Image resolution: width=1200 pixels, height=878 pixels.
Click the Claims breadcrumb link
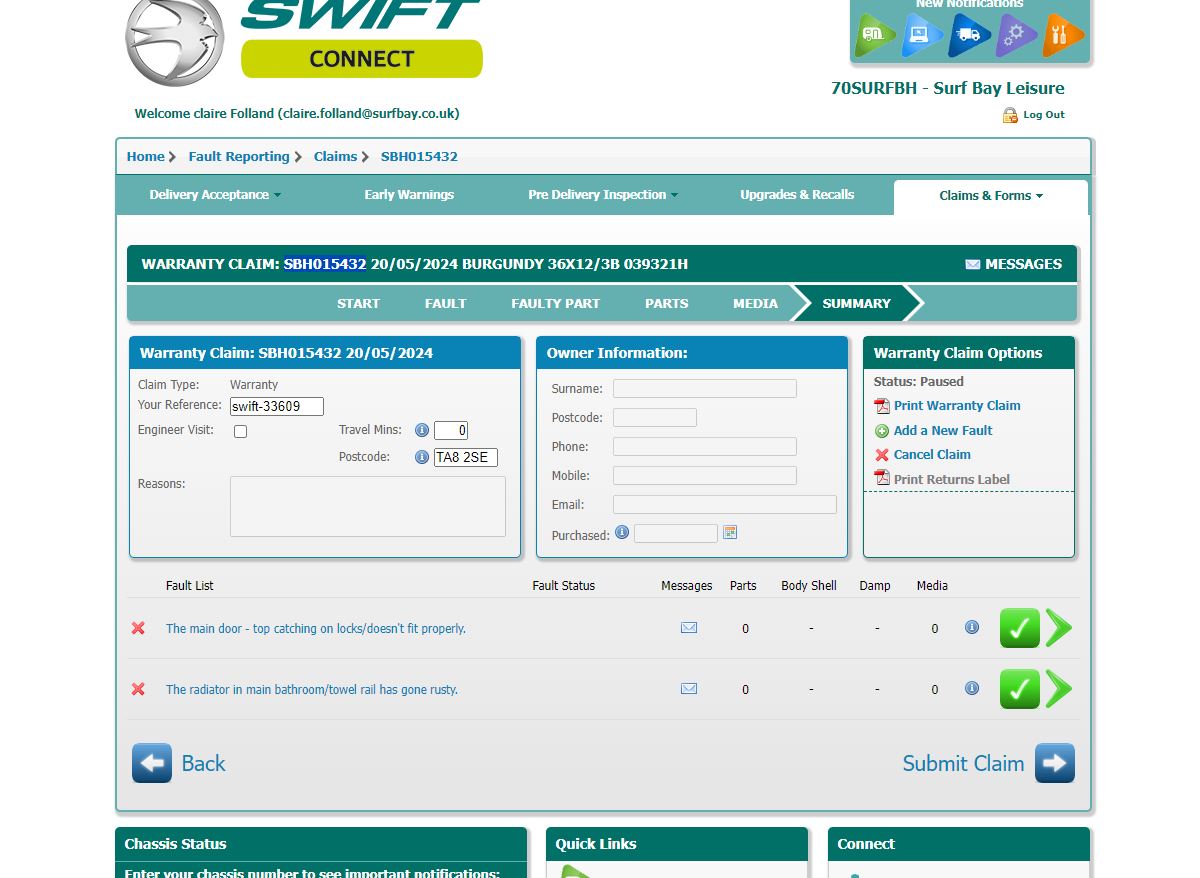(335, 156)
